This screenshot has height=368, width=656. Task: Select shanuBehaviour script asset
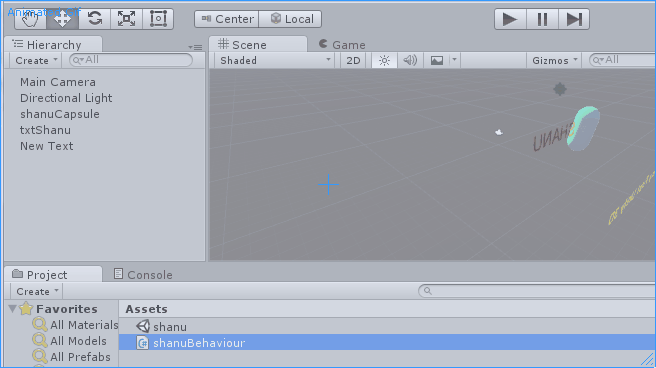pos(387,342)
